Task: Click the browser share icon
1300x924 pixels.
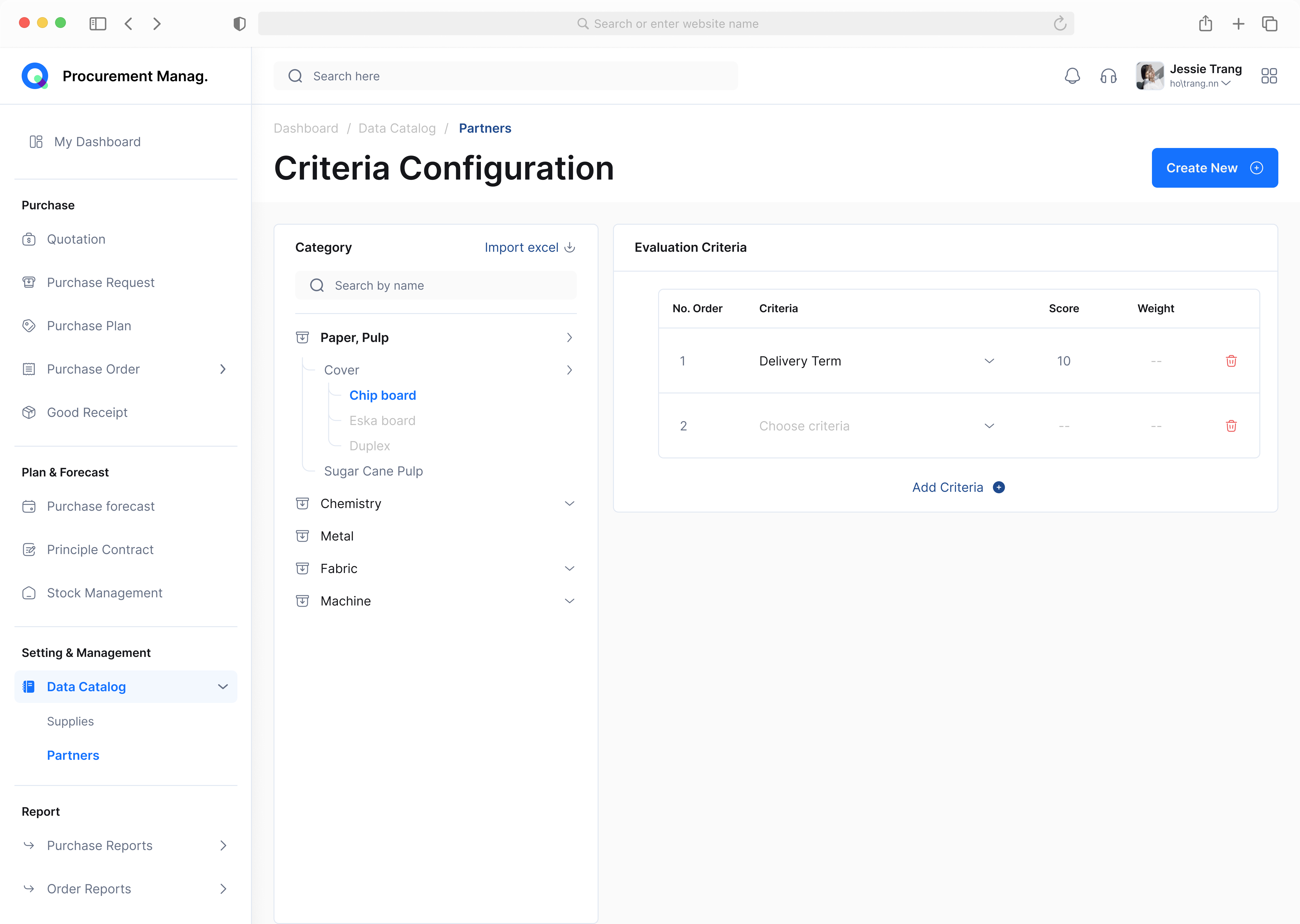Action: coord(1205,23)
